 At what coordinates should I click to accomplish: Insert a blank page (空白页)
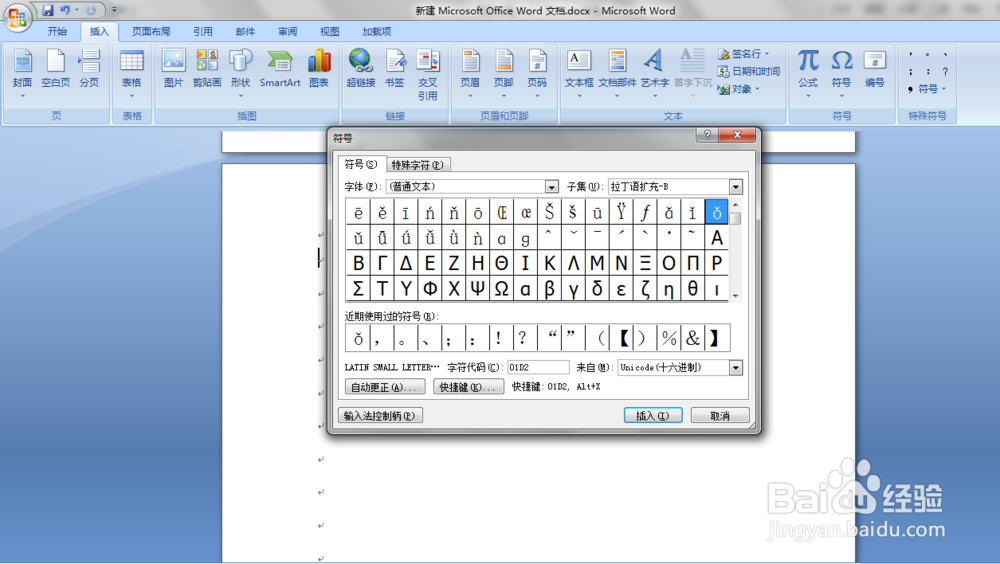coord(55,69)
